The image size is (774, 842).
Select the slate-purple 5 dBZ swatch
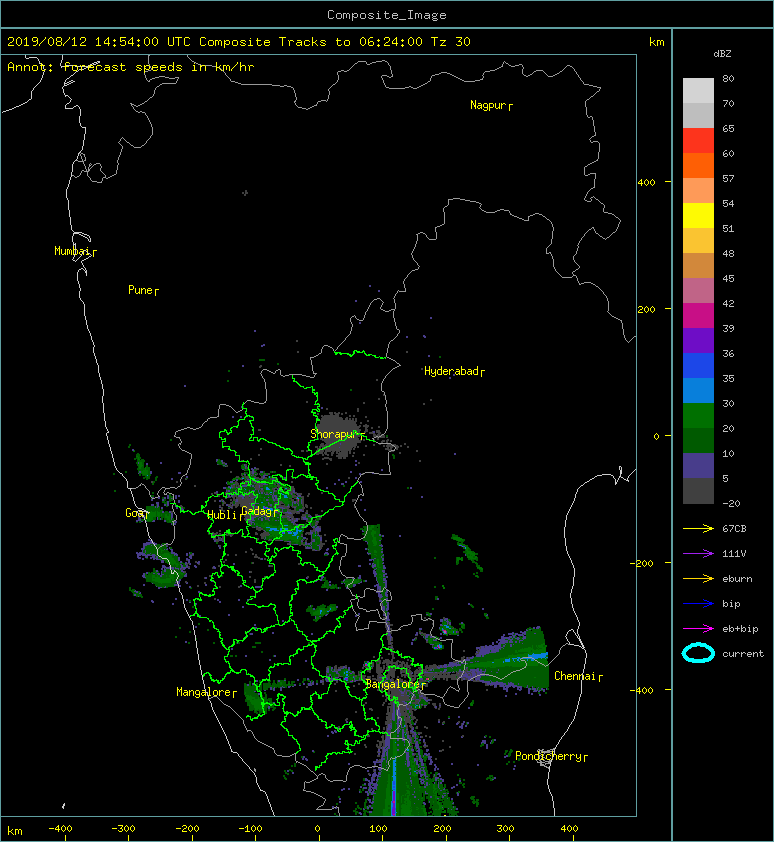click(x=698, y=466)
